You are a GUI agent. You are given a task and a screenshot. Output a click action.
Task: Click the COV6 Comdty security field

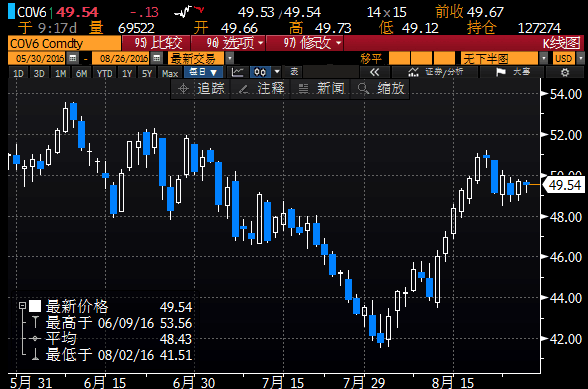(x=64, y=43)
